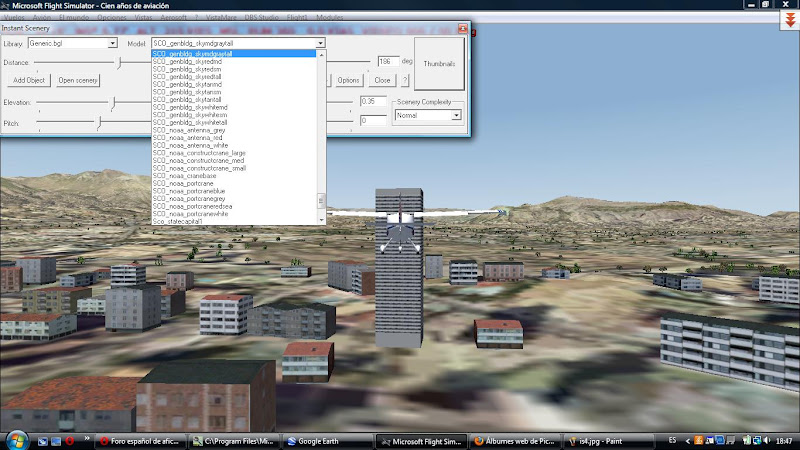Adjust the Pitch slider handle
Screen dimensions: 800x450
point(99,123)
